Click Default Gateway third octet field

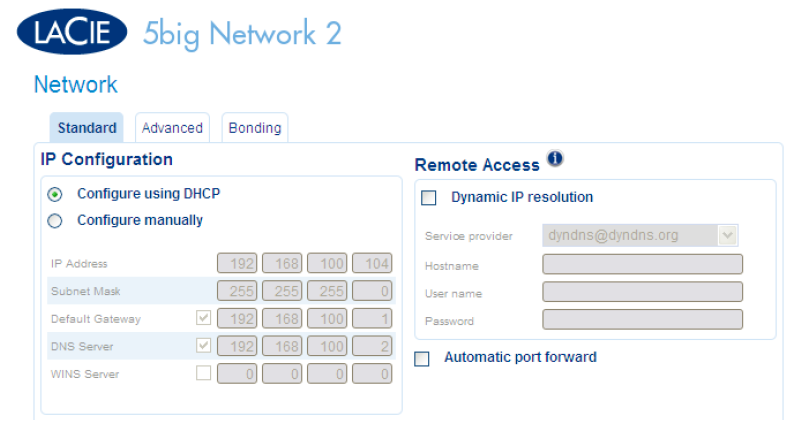(327, 319)
